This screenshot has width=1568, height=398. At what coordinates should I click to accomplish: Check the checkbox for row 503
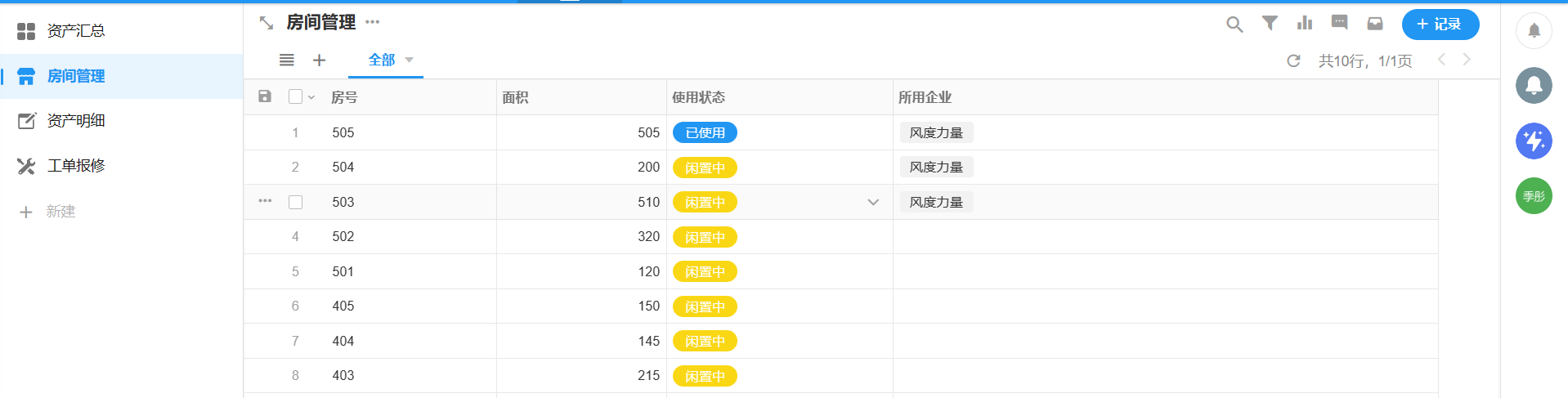tap(296, 202)
